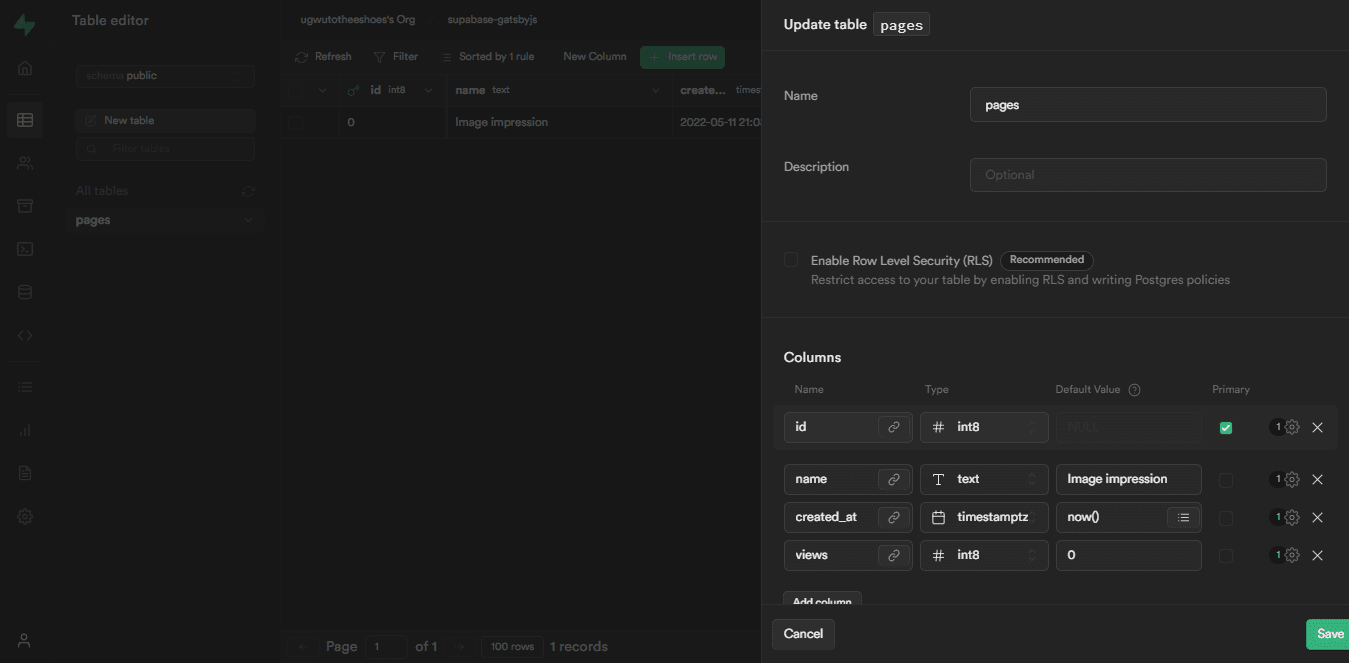Open default value suggestions list for created_at
The height and width of the screenshot is (663, 1349).
(x=1183, y=517)
